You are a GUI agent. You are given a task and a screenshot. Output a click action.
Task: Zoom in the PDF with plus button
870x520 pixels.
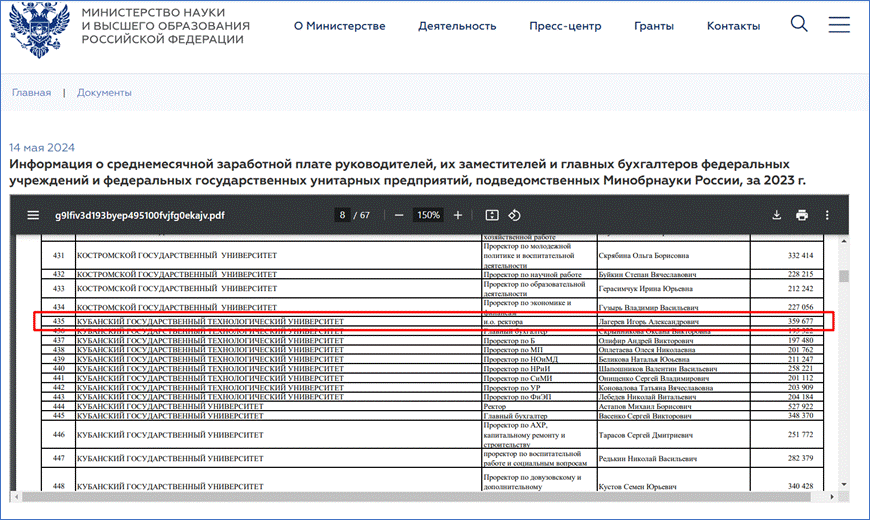click(458, 215)
